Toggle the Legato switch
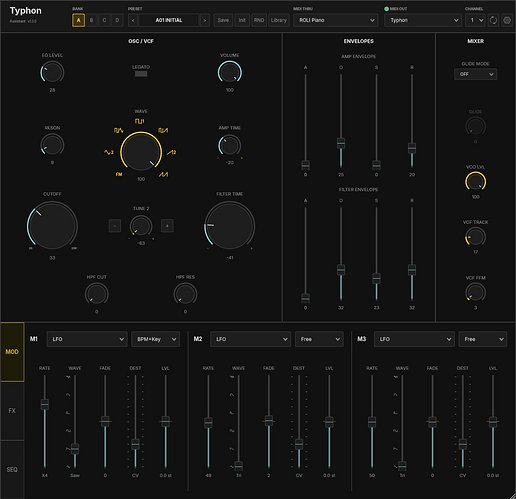The height and width of the screenshot is (499, 516). [x=141, y=74]
